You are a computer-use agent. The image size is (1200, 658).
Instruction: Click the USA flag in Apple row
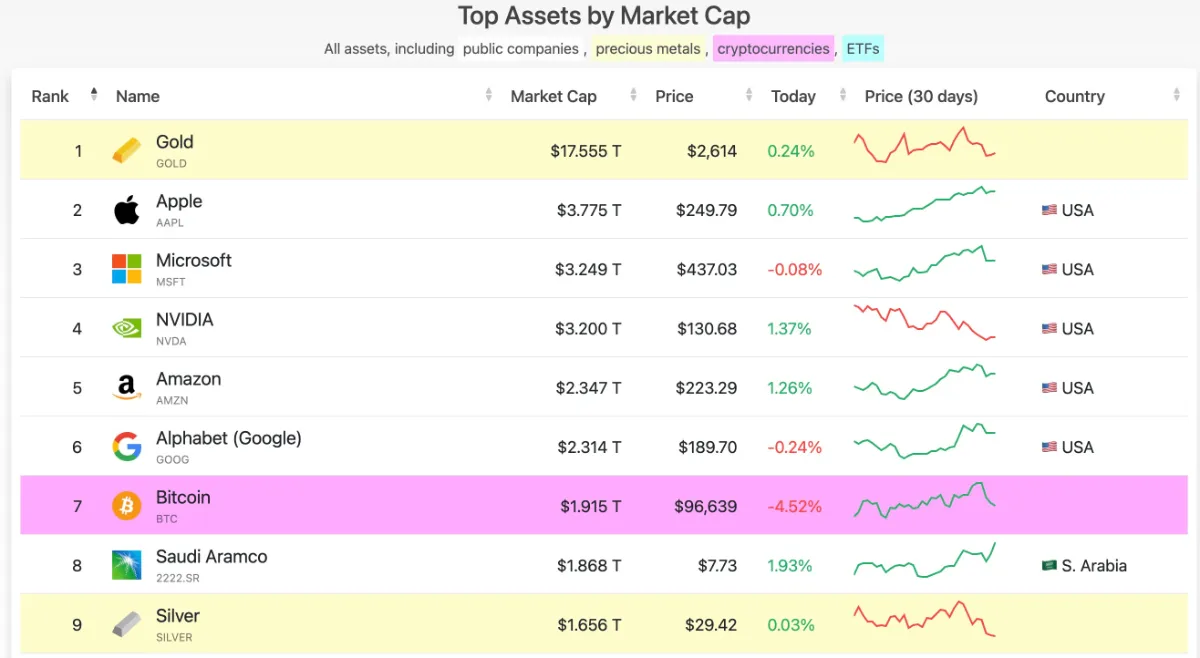1049,210
